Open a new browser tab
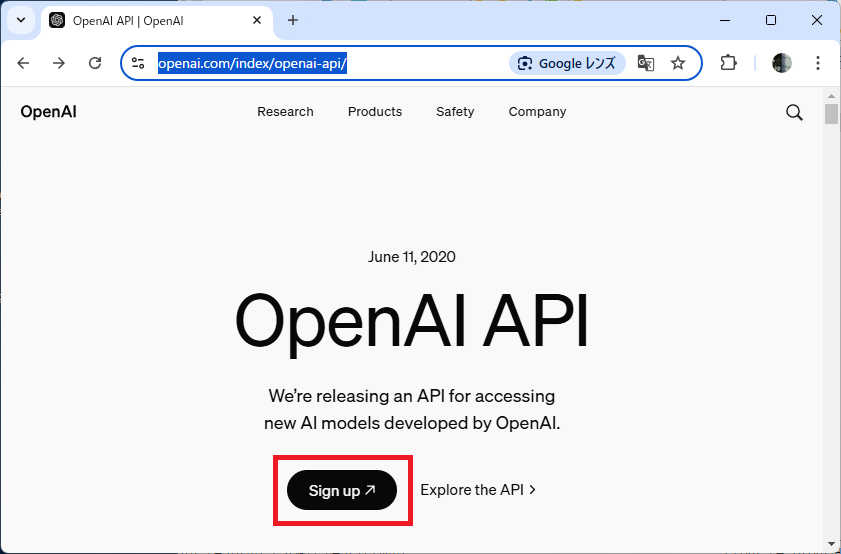 (292, 20)
